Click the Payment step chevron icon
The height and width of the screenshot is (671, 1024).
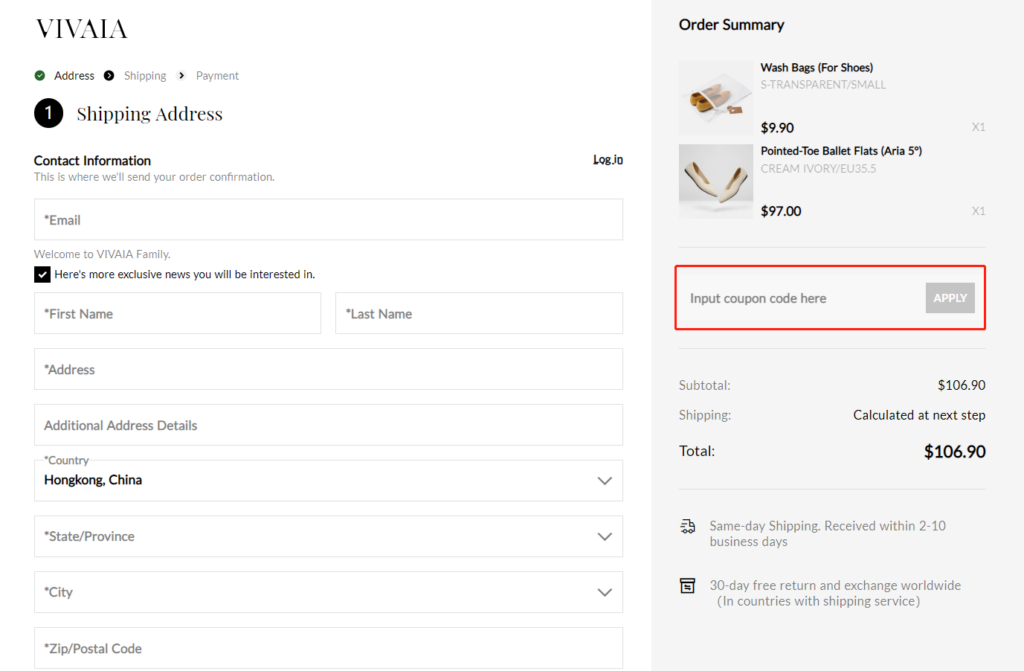[x=181, y=76]
